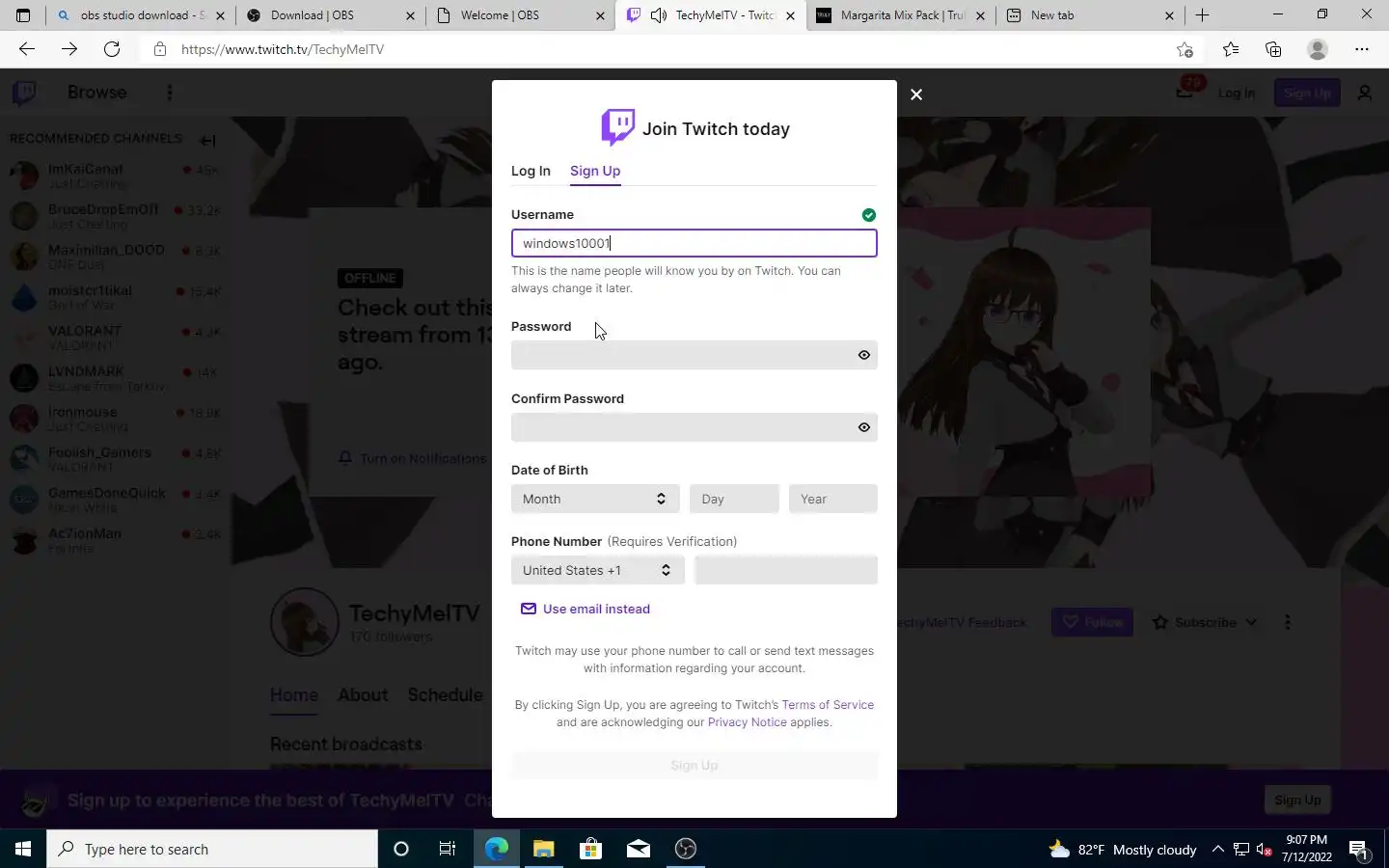Open the Privacy Notice link
The height and width of the screenshot is (868, 1389).
pyautogui.click(x=747, y=722)
